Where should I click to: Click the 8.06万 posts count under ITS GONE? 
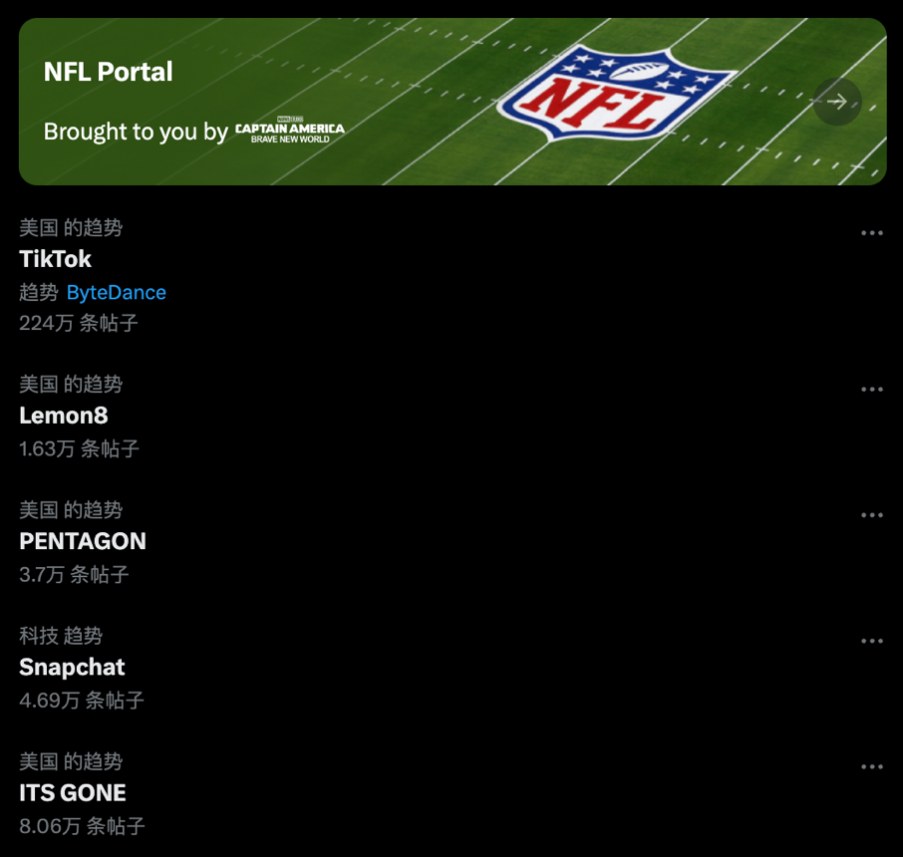pos(82,826)
